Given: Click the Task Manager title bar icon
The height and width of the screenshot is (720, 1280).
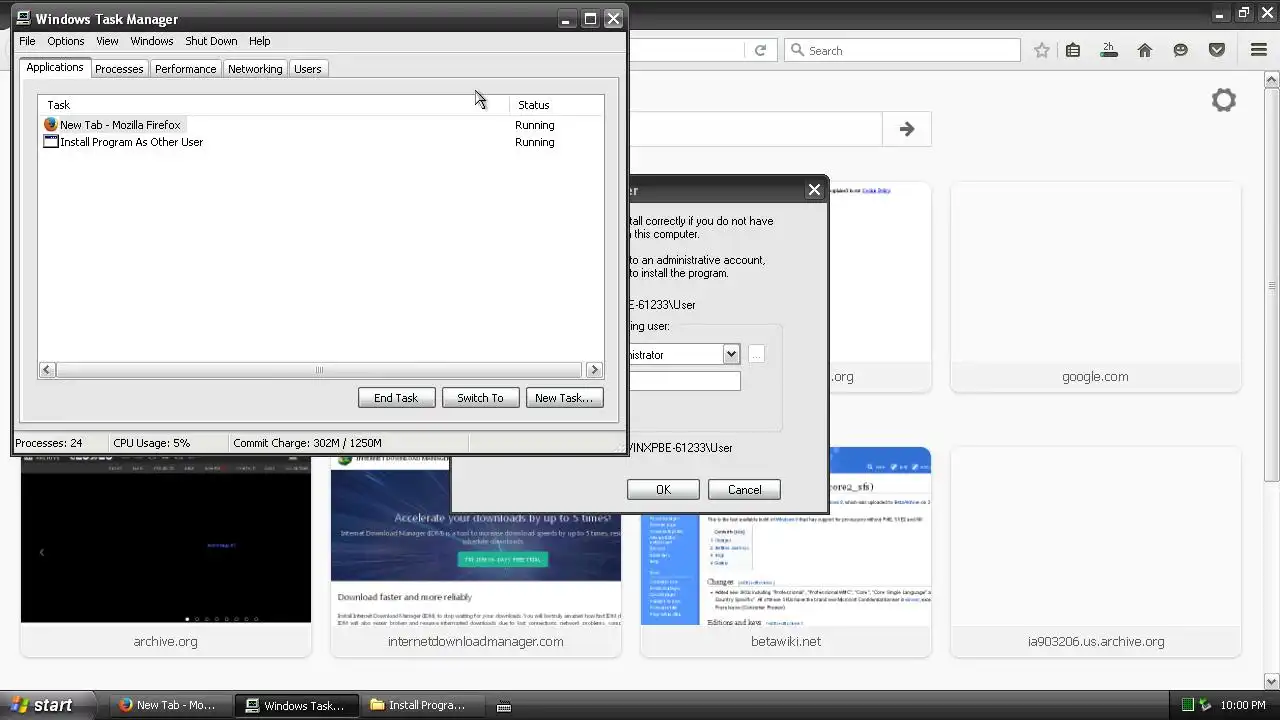Looking at the screenshot, I should (24, 18).
